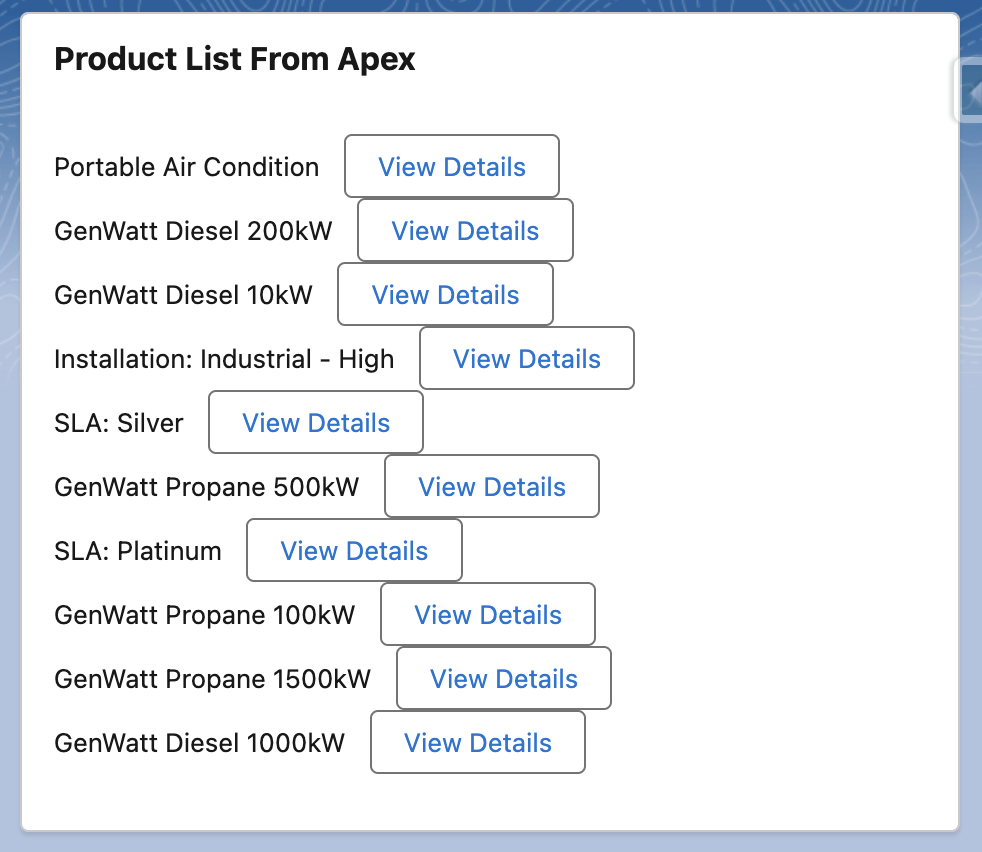Click the GenWatt Diesel 1000kW product name
This screenshot has width=982, height=852.
pyautogui.click(x=200, y=742)
